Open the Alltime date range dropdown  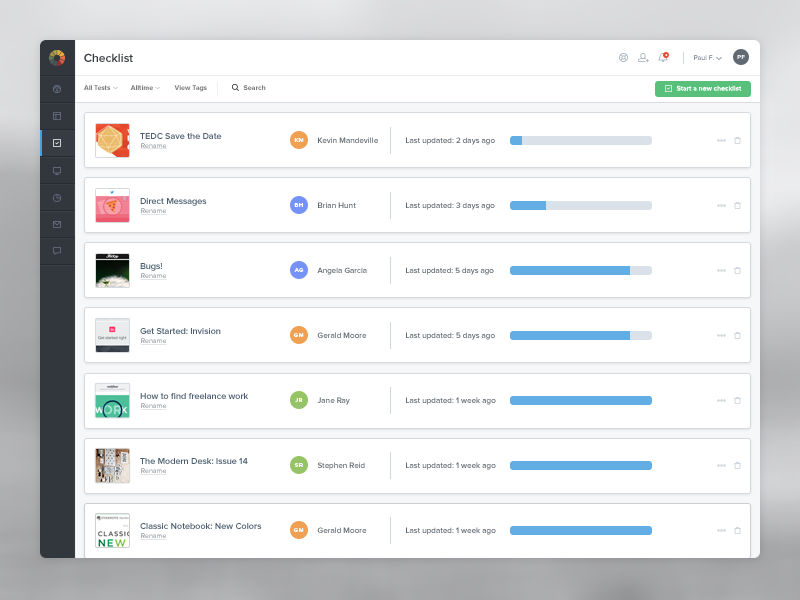tap(145, 88)
